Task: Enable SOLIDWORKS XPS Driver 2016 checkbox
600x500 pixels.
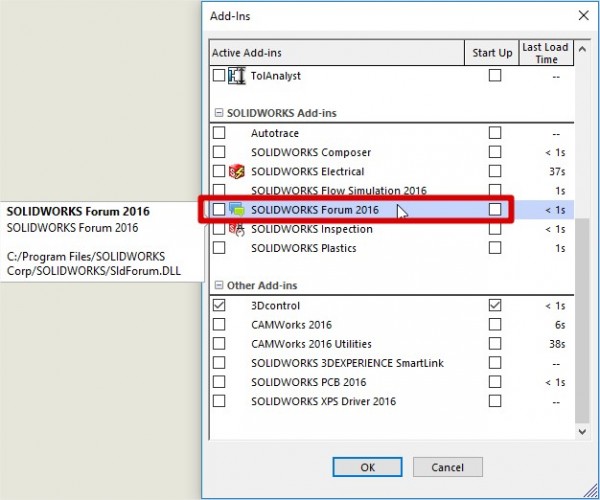Action: tap(219, 401)
